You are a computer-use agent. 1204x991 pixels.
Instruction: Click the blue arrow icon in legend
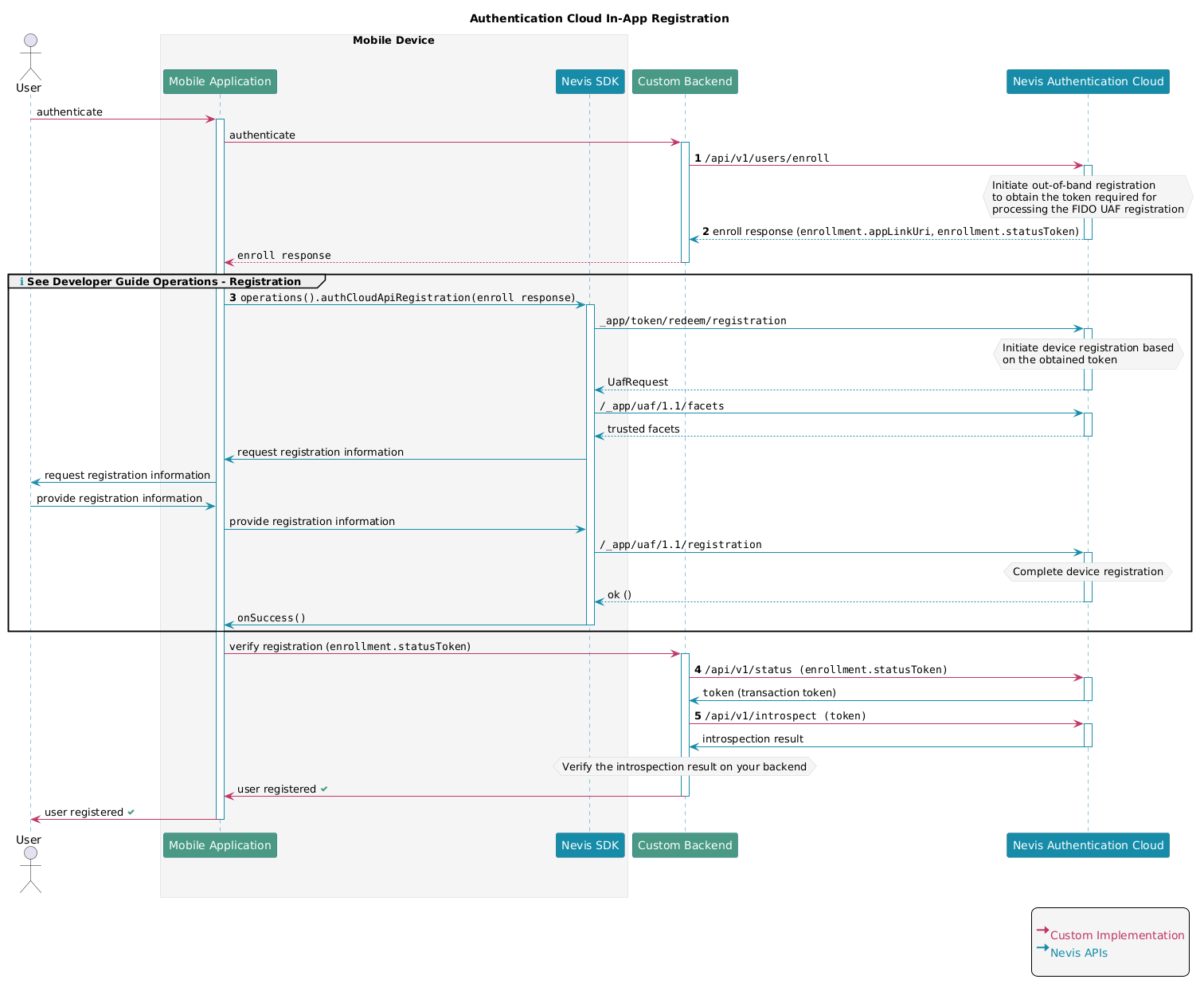(x=1042, y=948)
